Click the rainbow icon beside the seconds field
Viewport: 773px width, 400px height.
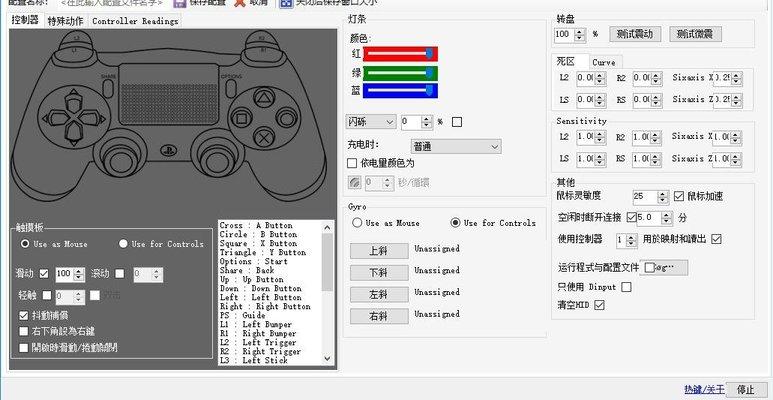pyautogui.click(x=354, y=183)
